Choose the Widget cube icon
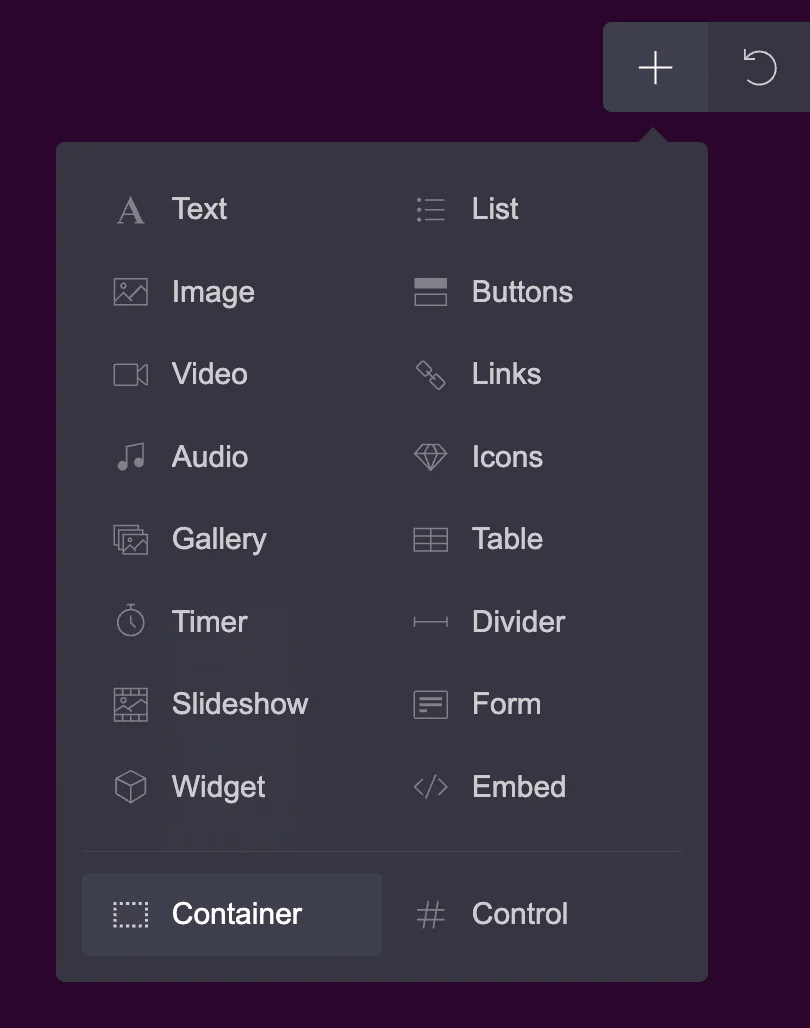 tap(131, 787)
